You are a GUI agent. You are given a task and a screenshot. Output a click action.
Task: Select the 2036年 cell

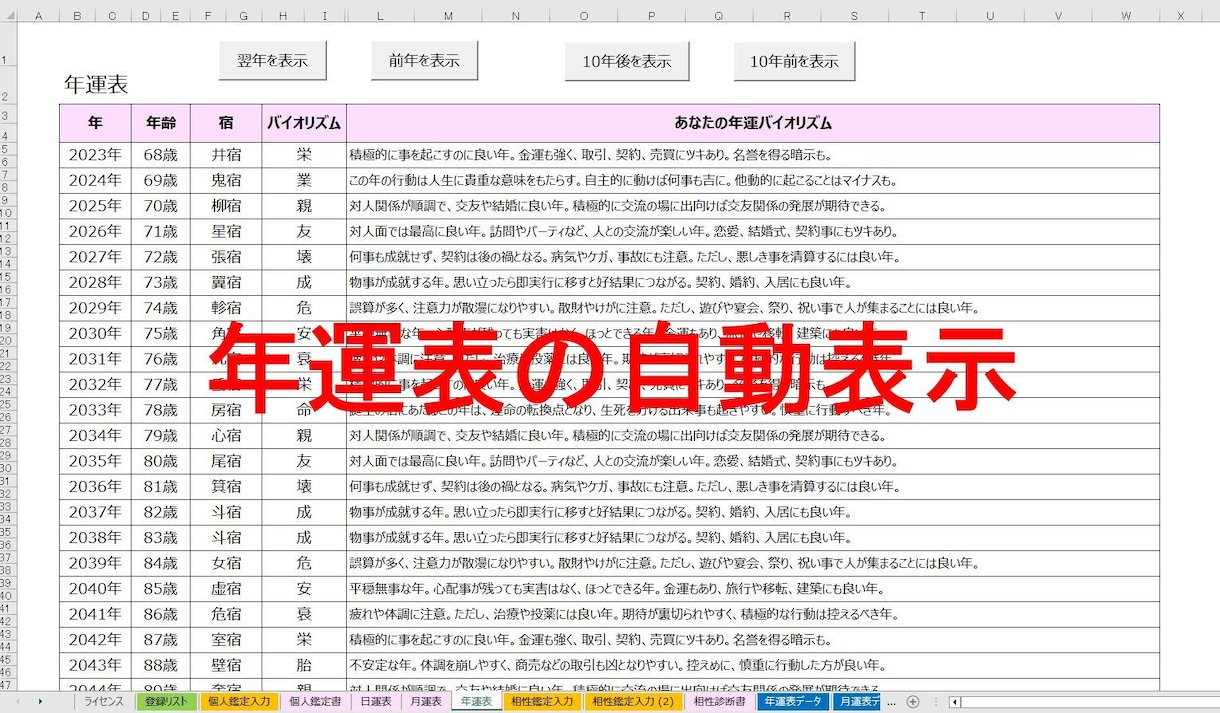coord(95,487)
